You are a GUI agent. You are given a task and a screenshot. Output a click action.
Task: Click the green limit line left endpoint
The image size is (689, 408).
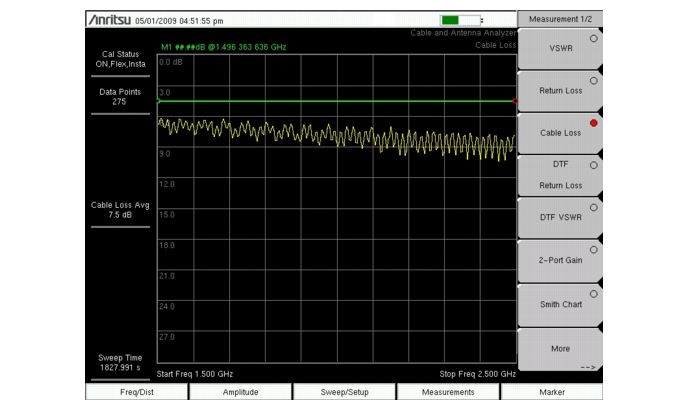pyautogui.click(x=158, y=101)
